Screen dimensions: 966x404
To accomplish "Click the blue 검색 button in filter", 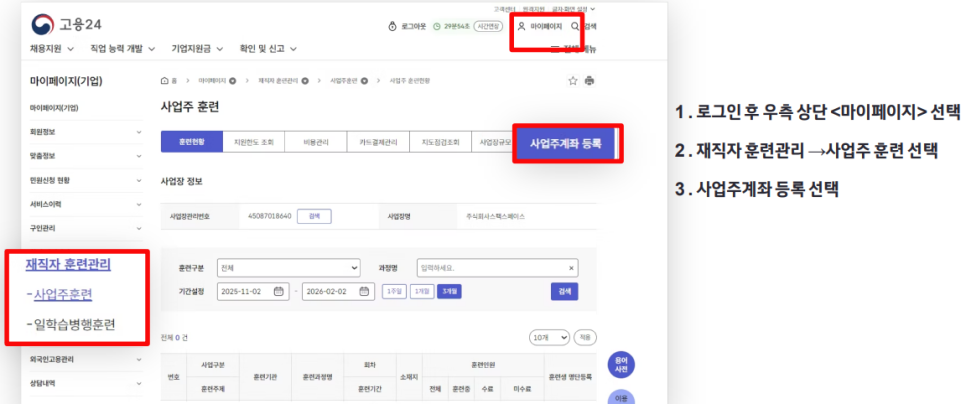I will coord(564,291).
